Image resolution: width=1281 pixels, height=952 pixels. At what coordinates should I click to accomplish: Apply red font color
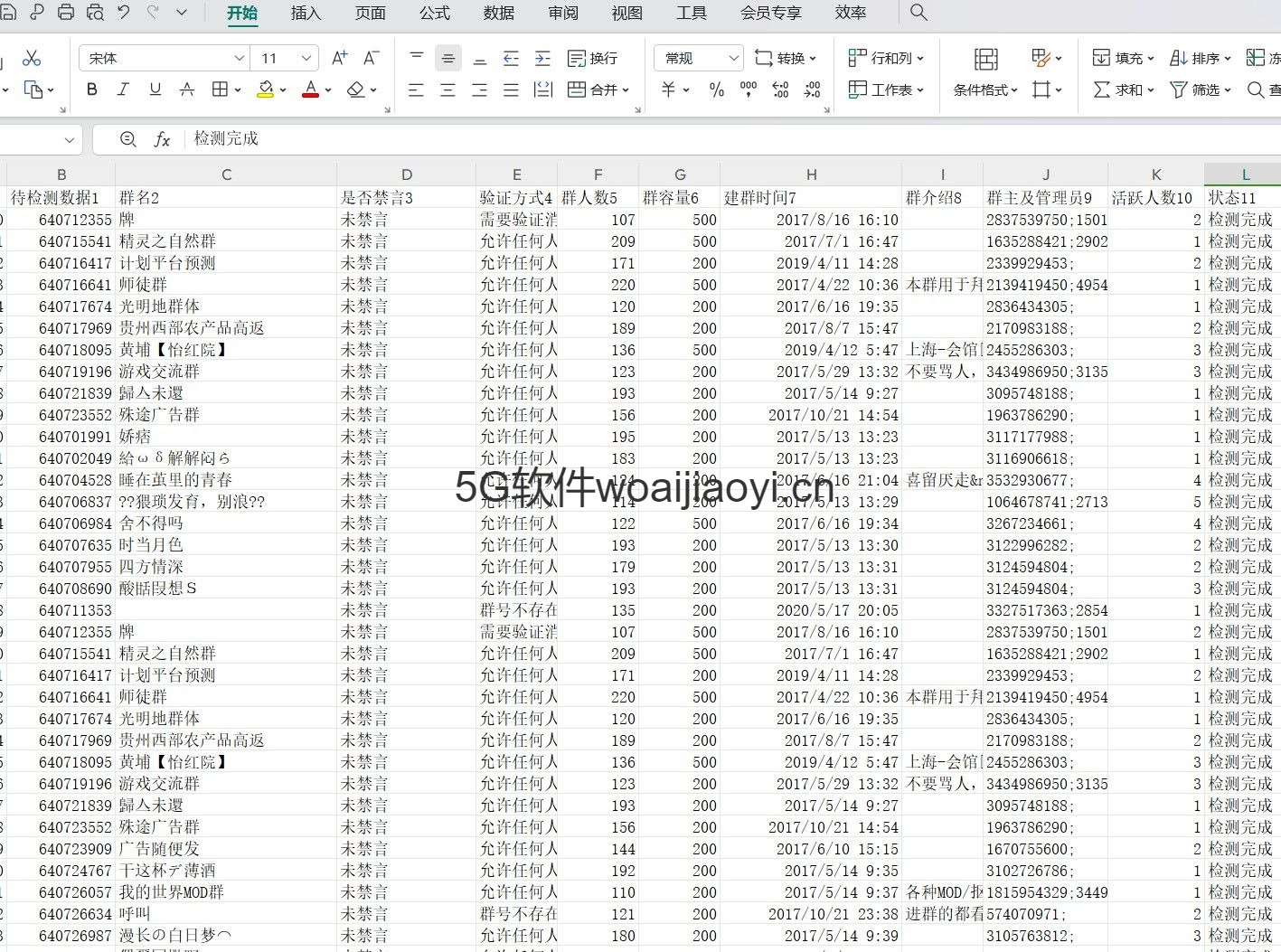coord(310,90)
